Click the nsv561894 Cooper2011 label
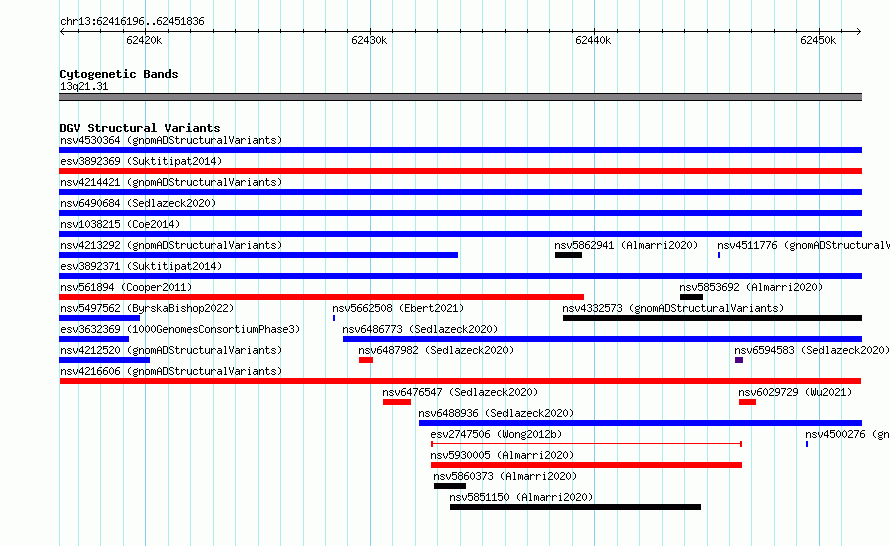The height and width of the screenshot is (546, 890). point(126,287)
